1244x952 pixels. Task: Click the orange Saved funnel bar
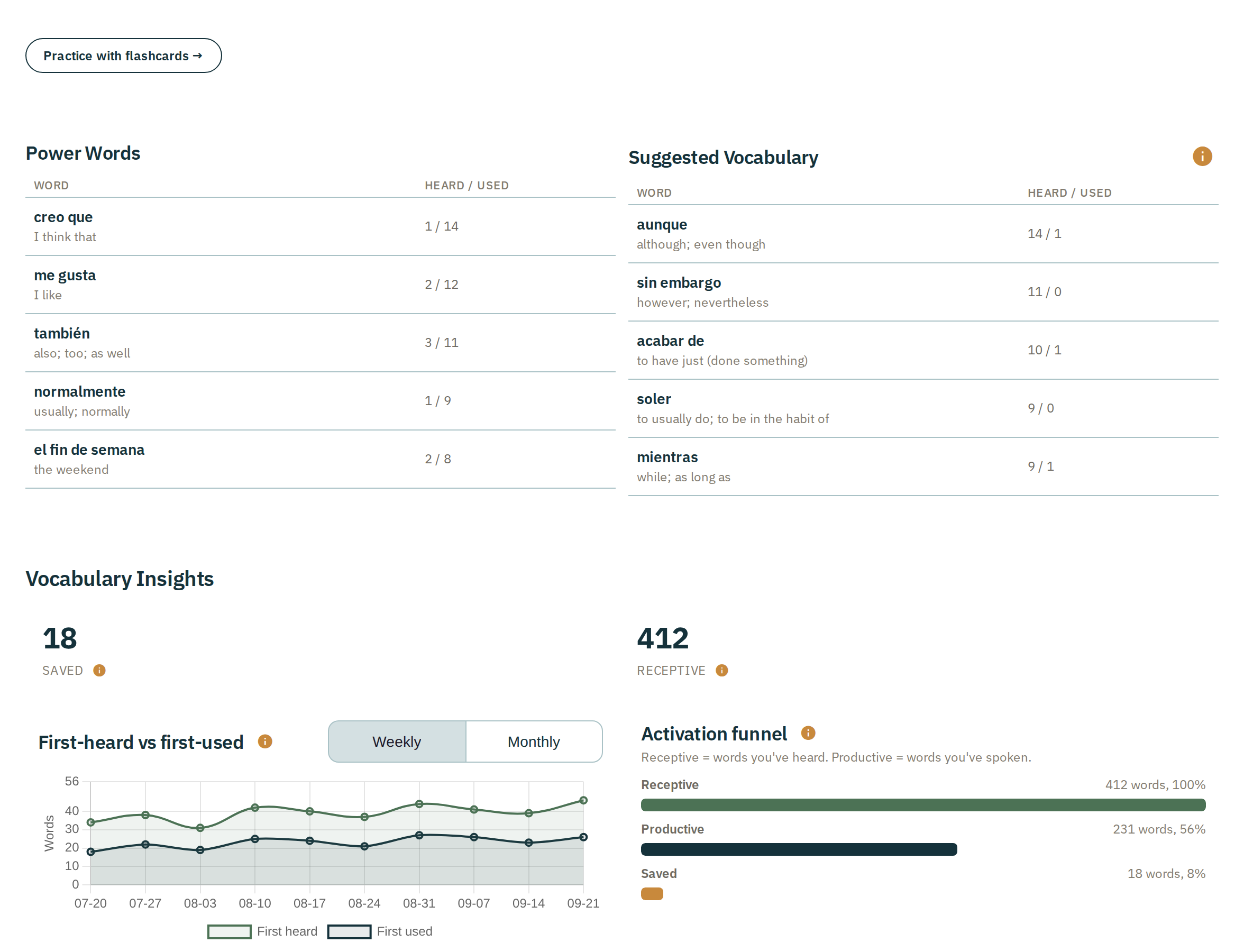652,894
